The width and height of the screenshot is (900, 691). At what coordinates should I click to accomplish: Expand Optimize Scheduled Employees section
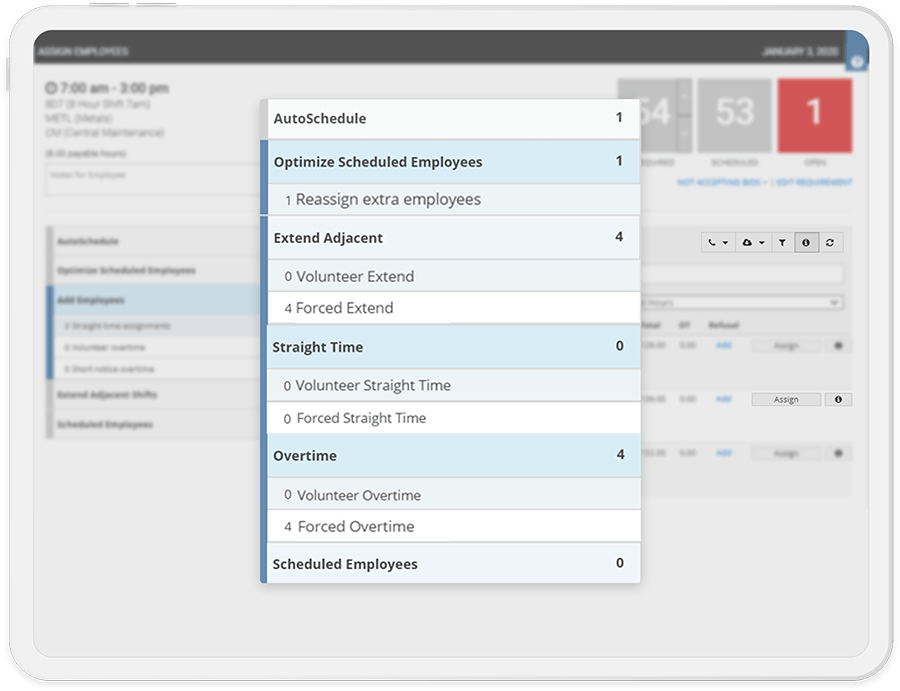coord(450,161)
